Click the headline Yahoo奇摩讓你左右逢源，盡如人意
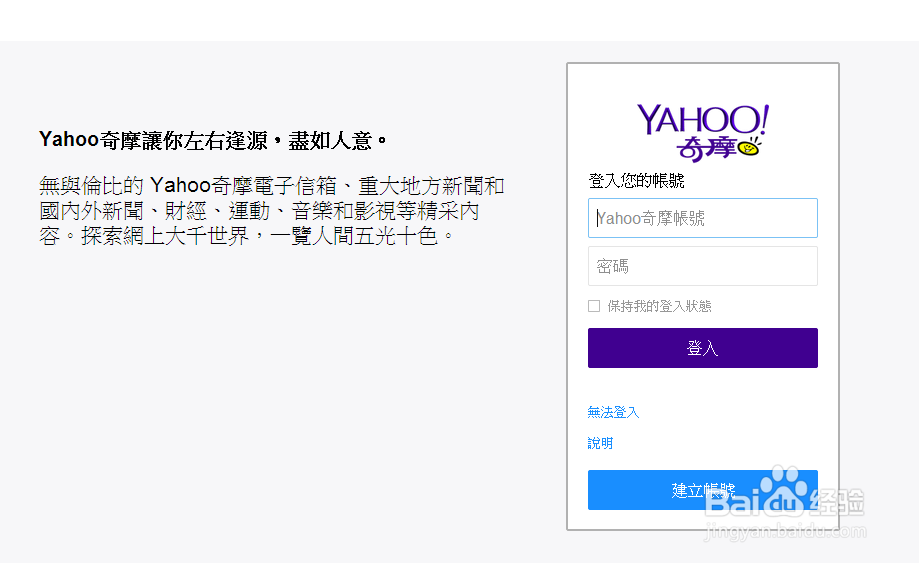This screenshot has width=919, height=563. (x=213, y=141)
